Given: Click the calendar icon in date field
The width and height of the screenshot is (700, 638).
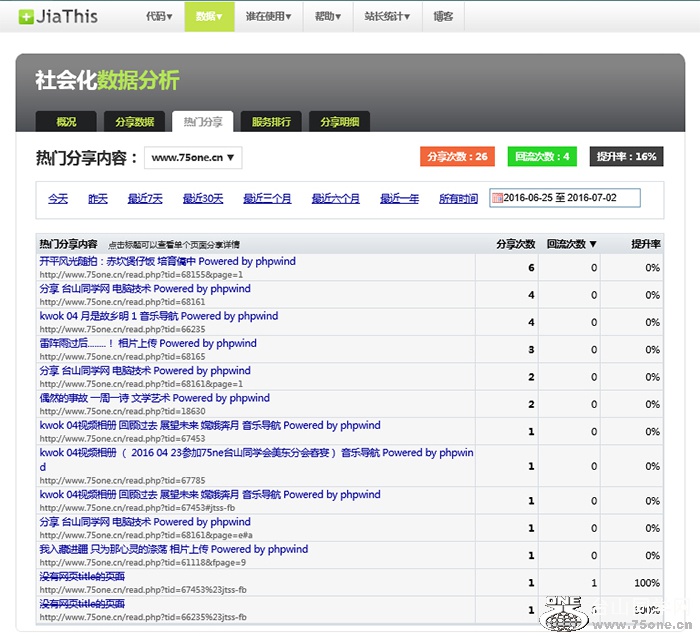Looking at the screenshot, I should (497, 198).
